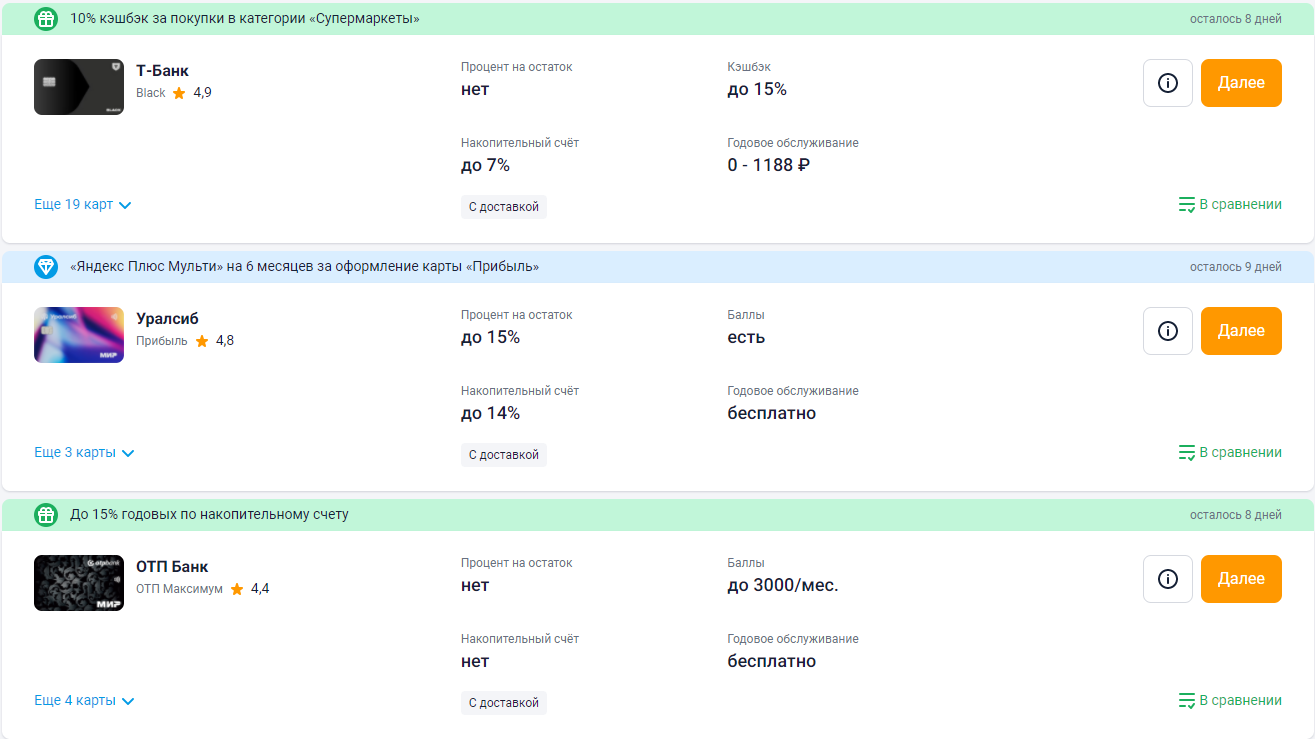Click Уралсиб savings value 'до 14%'

click(490, 413)
